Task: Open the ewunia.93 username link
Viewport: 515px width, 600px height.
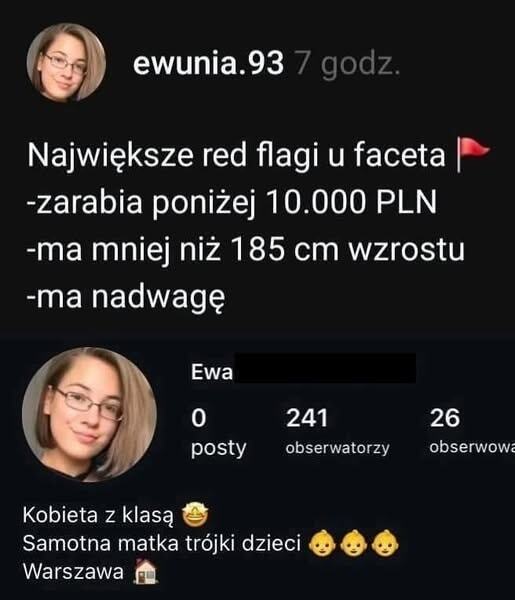Action: click(209, 63)
